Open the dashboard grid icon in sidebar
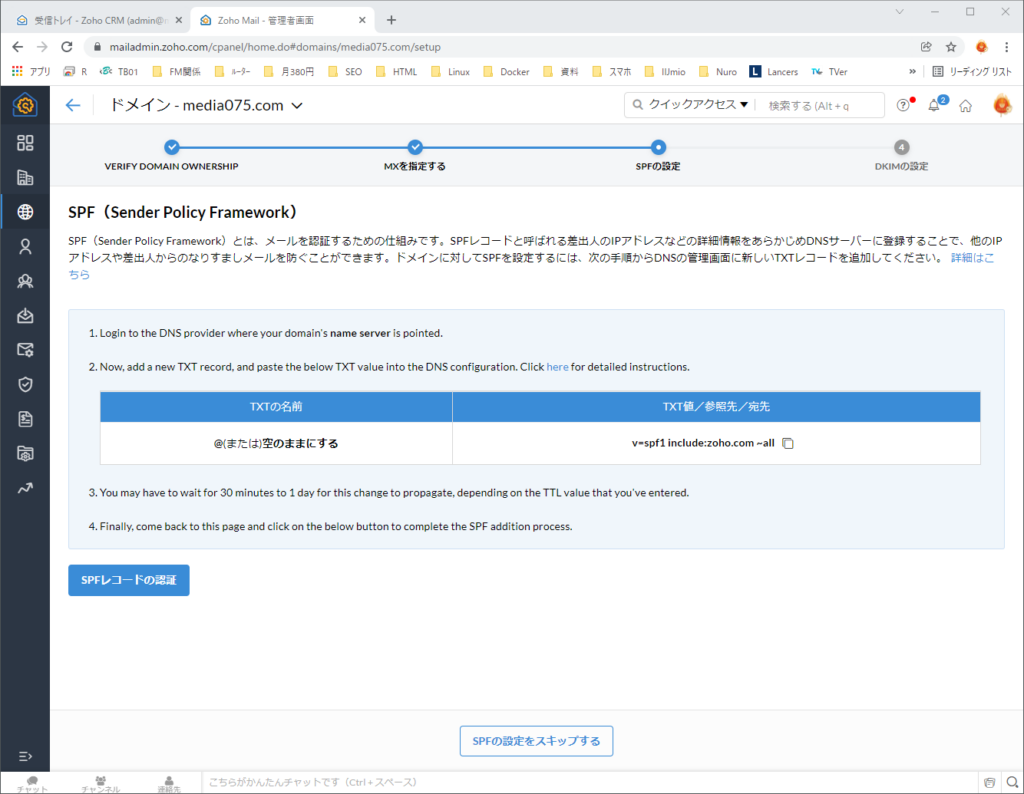Viewport: 1024px width, 794px height. 25,143
